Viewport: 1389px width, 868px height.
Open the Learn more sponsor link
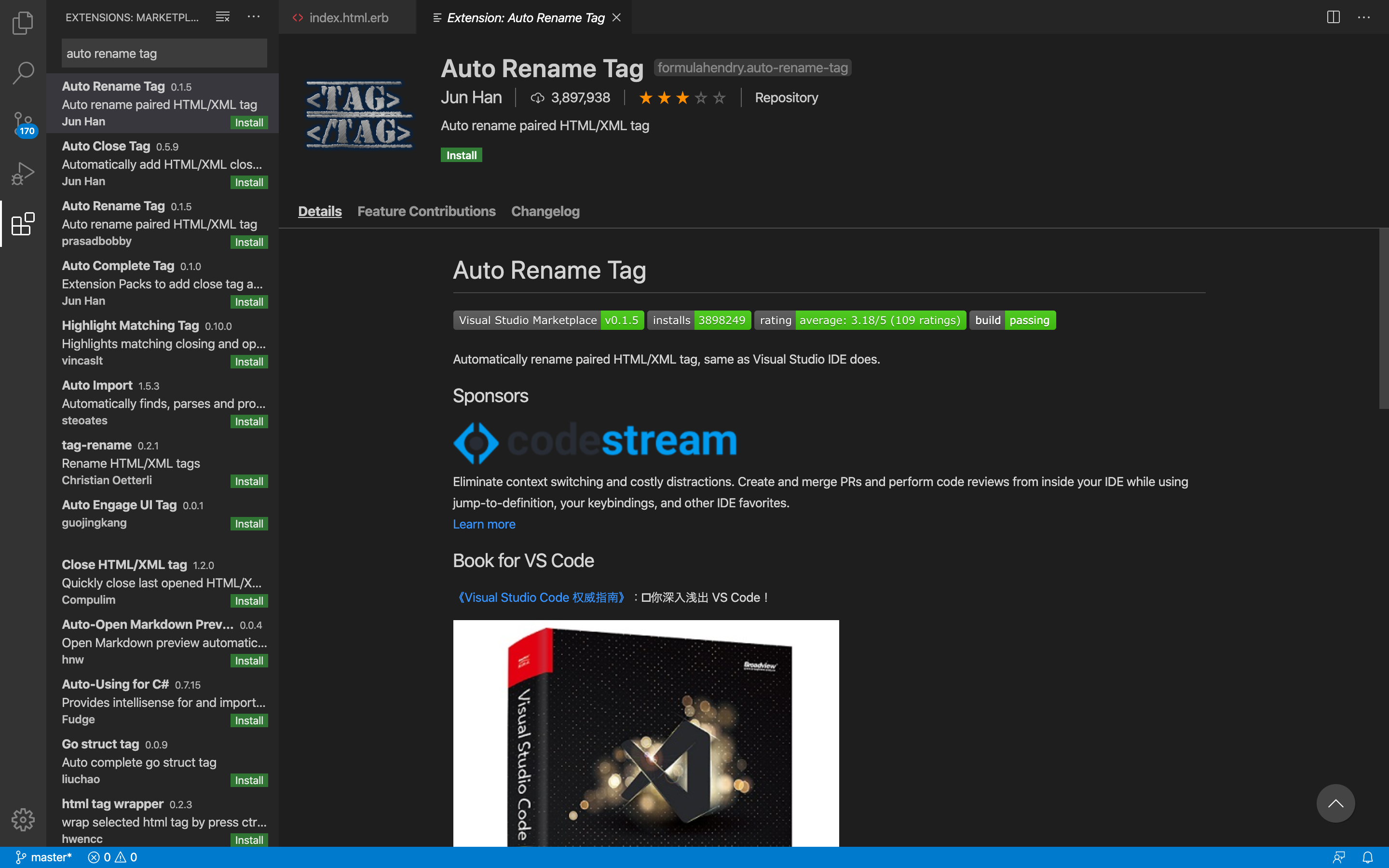pyautogui.click(x=484, y=524)
